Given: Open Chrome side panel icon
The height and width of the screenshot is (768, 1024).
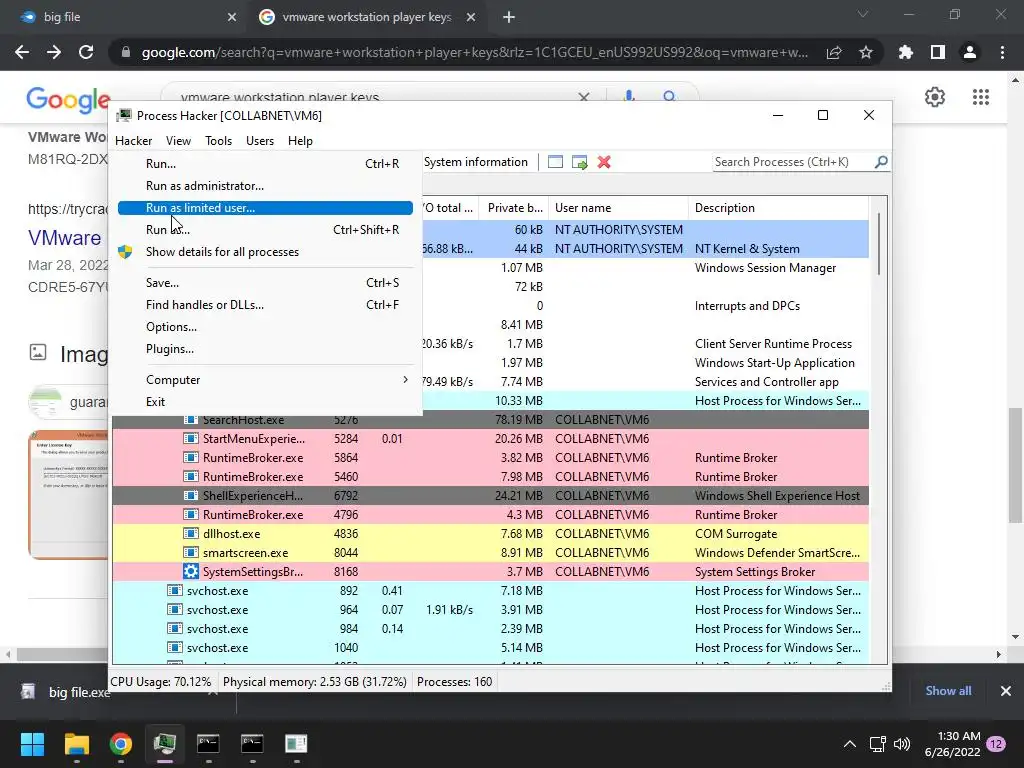Looking at the screenshot, I should pos(938,52).
